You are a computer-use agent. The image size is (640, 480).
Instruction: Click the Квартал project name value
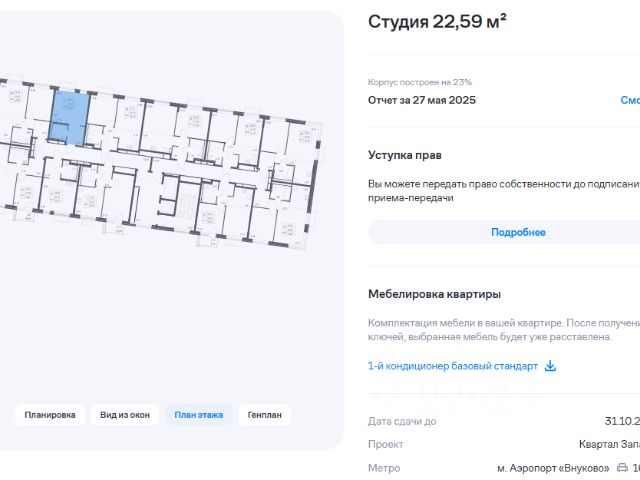pos(609,444)
